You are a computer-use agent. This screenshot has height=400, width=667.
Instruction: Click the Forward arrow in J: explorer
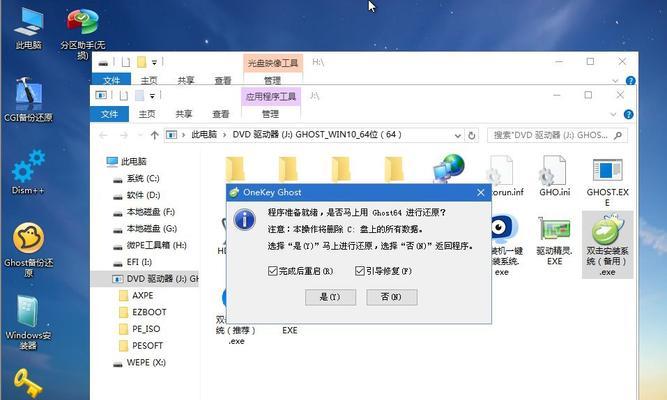(x=124, y=135)
